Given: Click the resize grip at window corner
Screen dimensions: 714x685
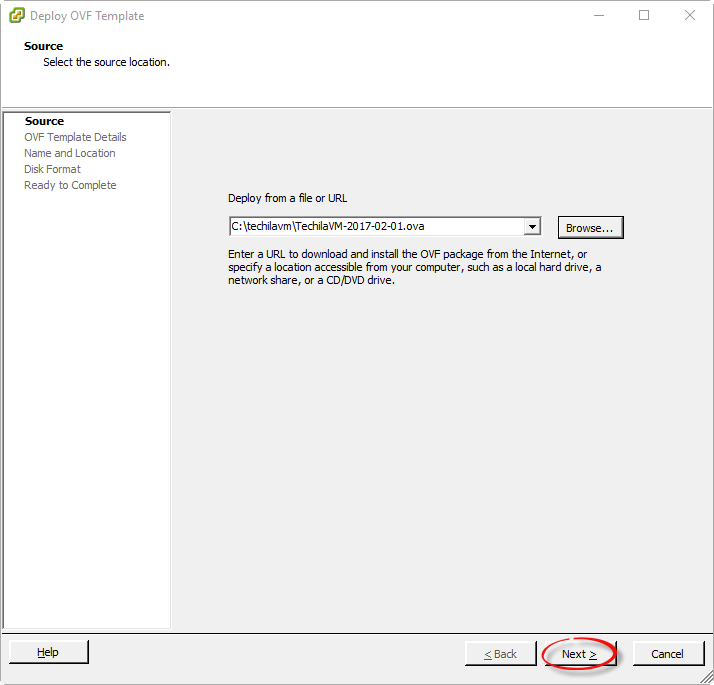Looking at the screenshot, I should click(x=706, y=677).
